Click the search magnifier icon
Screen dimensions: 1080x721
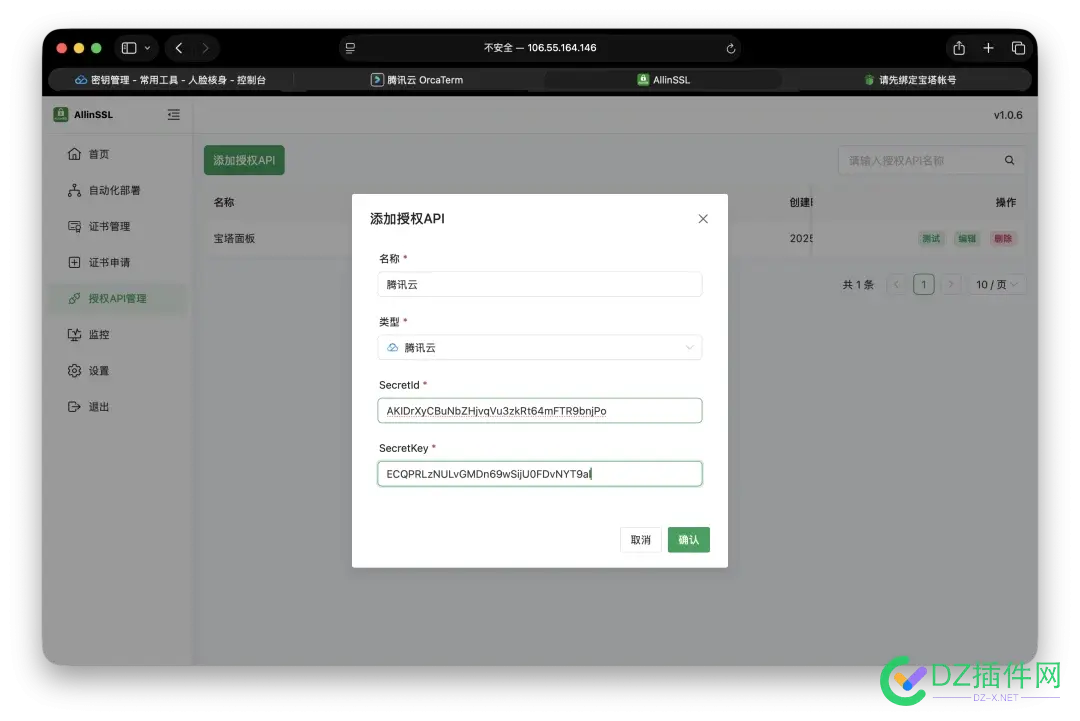(x=1009, y=160)
